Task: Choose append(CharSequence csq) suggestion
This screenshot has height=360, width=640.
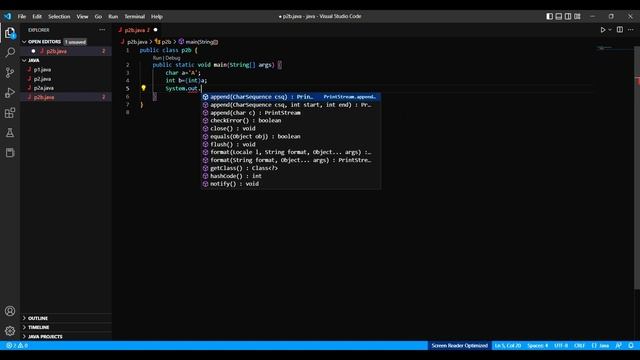Action: click(x=291, y=97)
